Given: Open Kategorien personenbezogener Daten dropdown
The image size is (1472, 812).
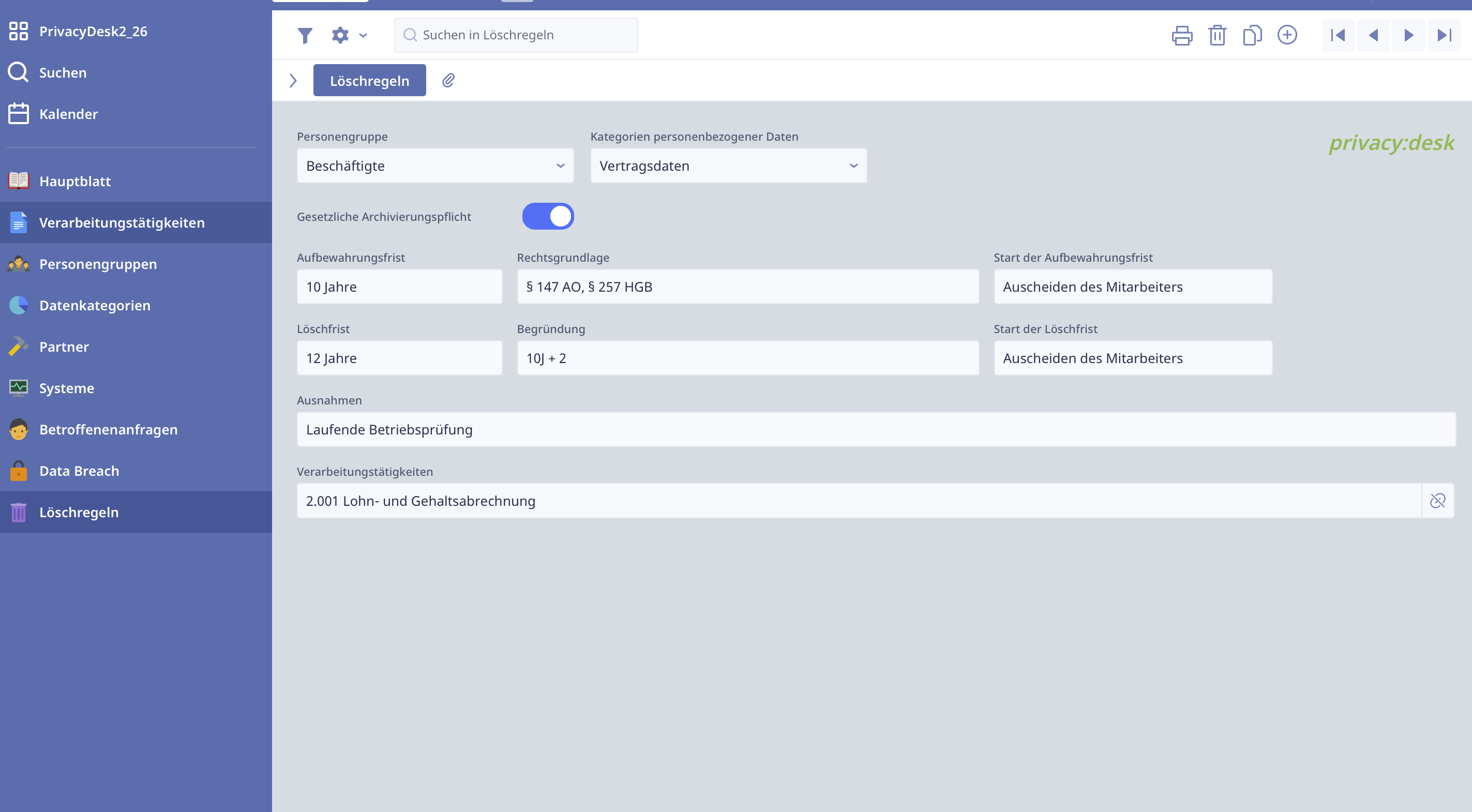Looking at the screenshot, I should (728, 166).
